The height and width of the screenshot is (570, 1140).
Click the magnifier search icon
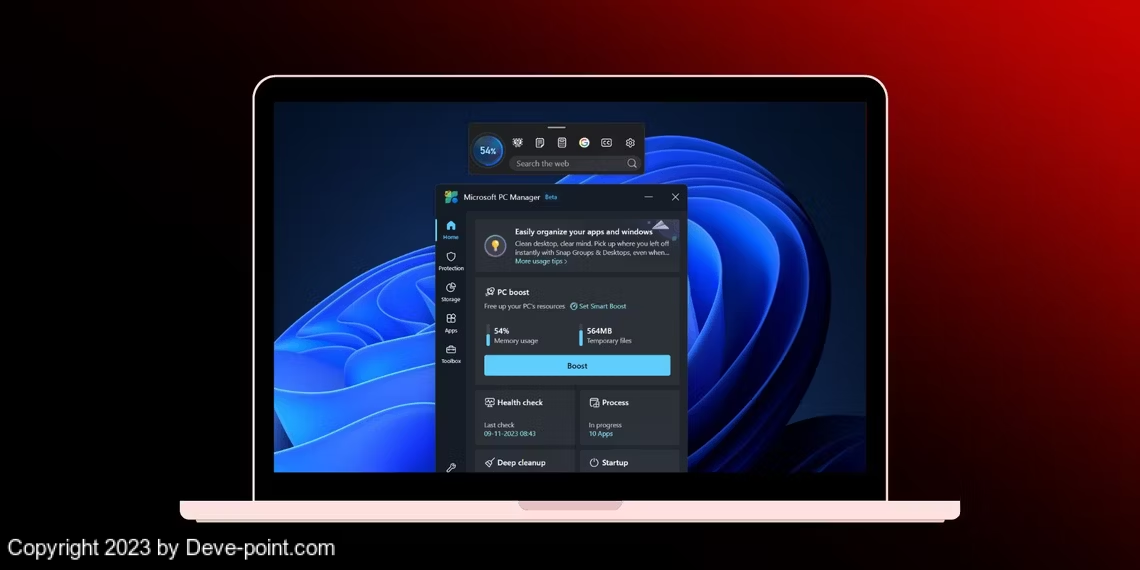[x=632, y=164]
